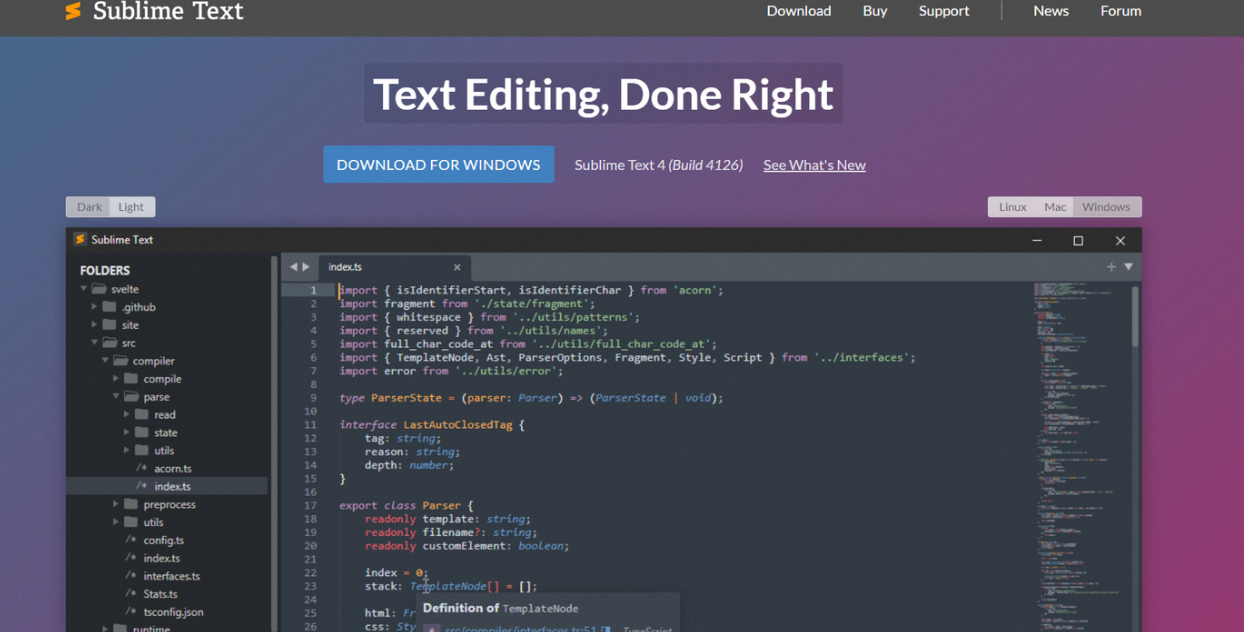The height and width of the screenshot is (632, 1244).
Task: Click the src folder icon
Action: tap(110, 343)
